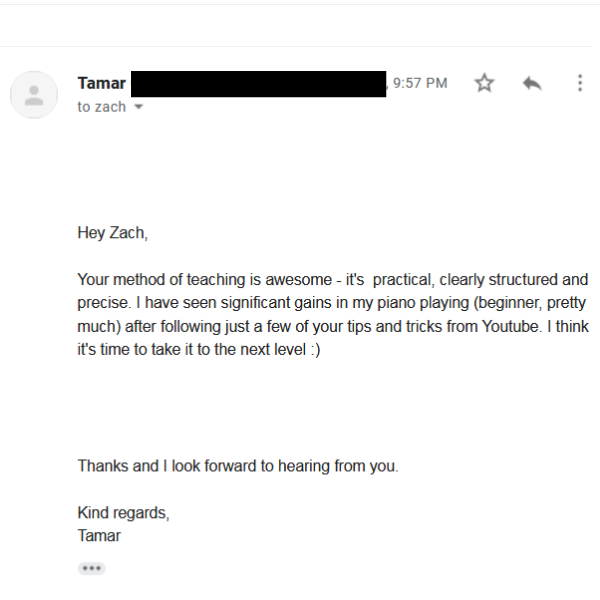Click the "Tamar" signature below Kind regards

[99, 535]
